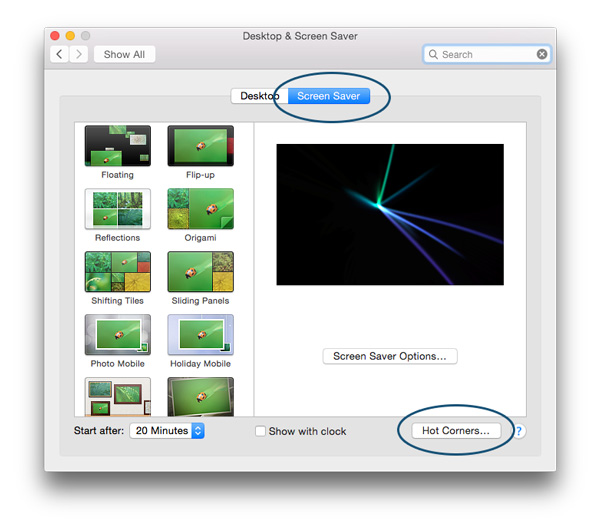Pick the Shifting Tiles screen saver
600x532 pixels.
tap(118, 272)
